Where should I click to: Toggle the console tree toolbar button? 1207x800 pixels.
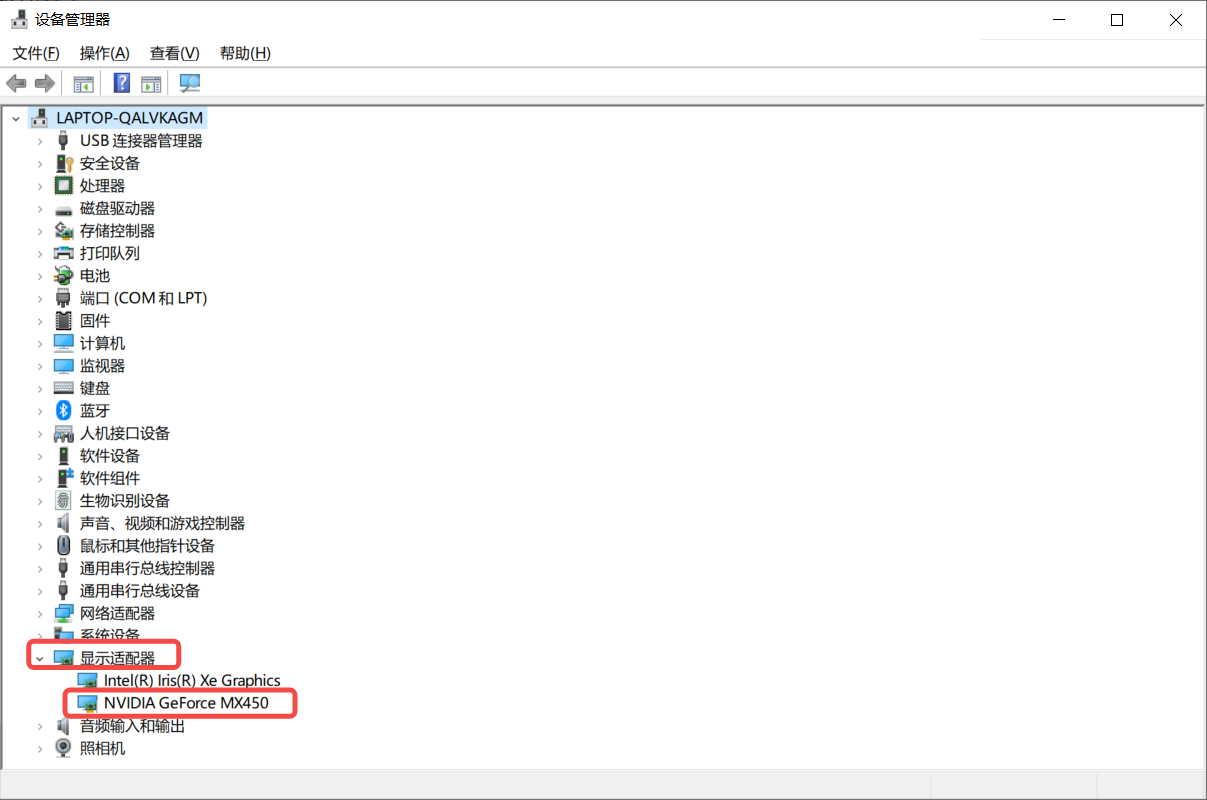pyautogui.click(x=83, y=83)
